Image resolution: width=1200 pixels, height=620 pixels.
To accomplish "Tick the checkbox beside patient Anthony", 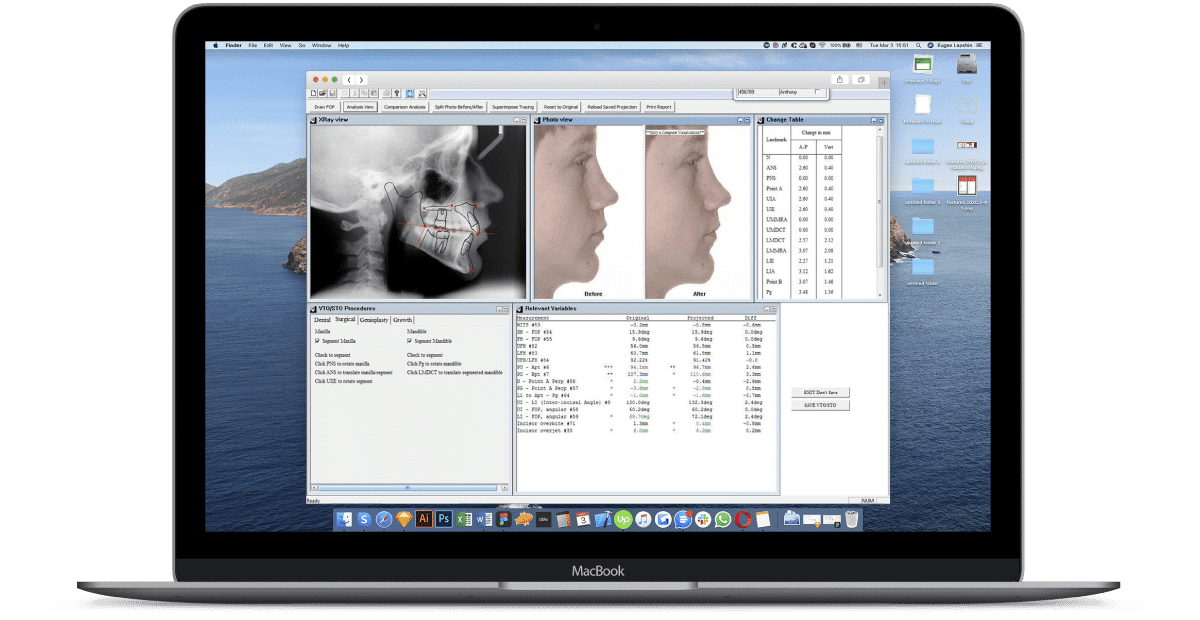I will [x=817, y=92].
